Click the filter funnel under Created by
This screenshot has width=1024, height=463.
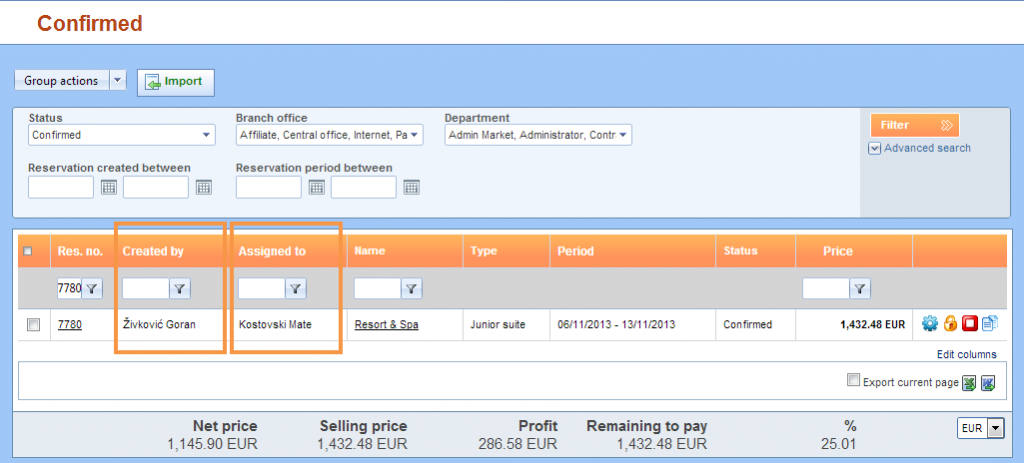180,288
